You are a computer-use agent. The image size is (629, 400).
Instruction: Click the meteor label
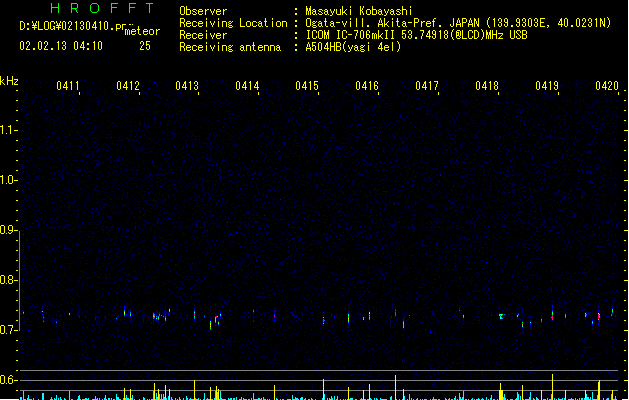[x=142, y=31]
